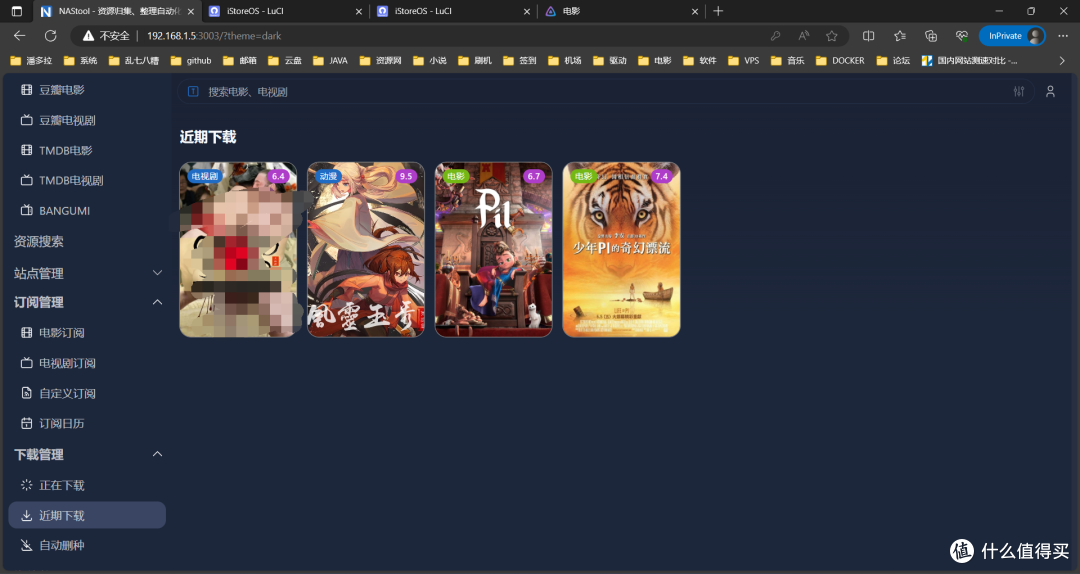The height and width of the screenshot is (574, 1080).
Task: Open the github bookmark folder
Action: point(191,61)
